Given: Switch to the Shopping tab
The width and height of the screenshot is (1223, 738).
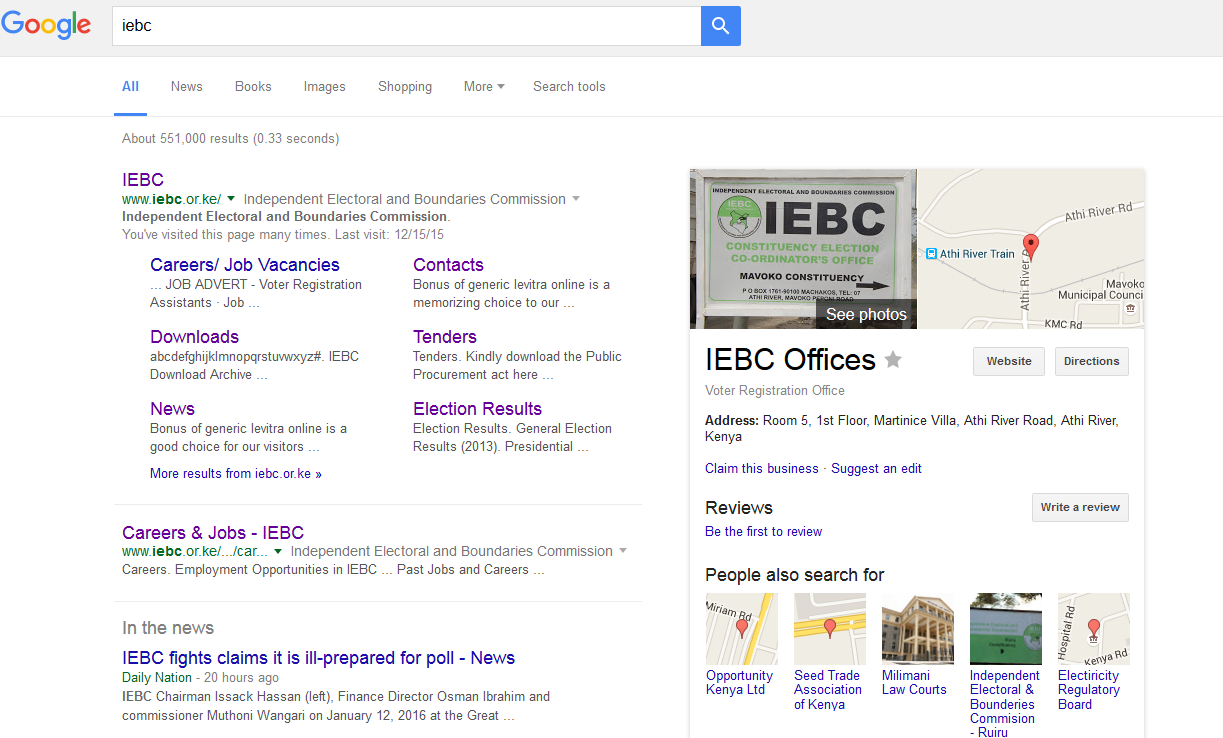Looking at the screenshot, I should (x=405, y=87).
